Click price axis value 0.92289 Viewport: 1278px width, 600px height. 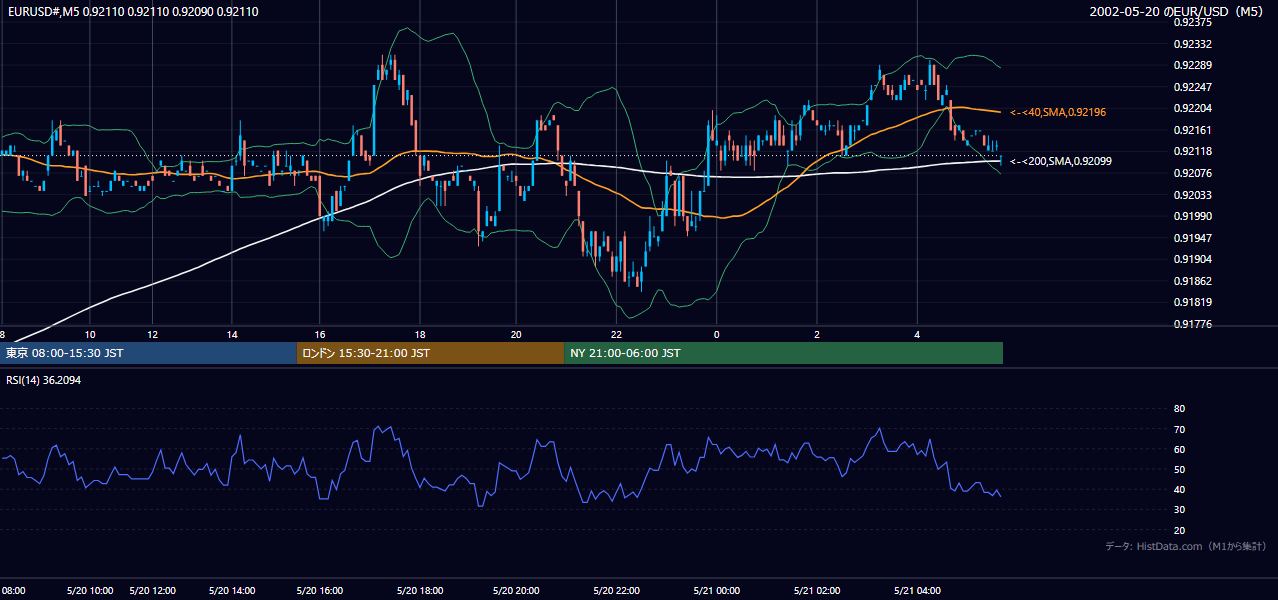1191,66
